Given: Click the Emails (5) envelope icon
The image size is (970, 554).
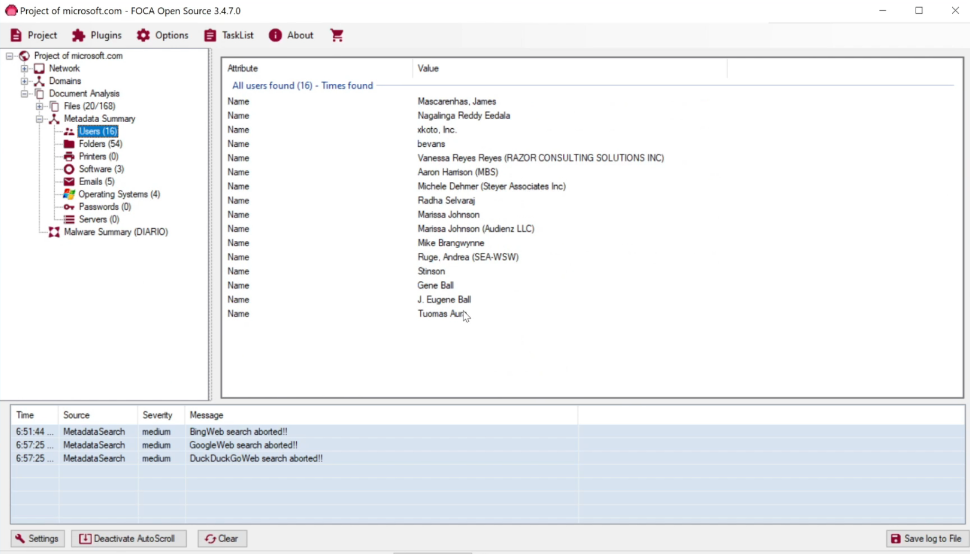Looking at the screenshot, I should (x=69, y=182).
